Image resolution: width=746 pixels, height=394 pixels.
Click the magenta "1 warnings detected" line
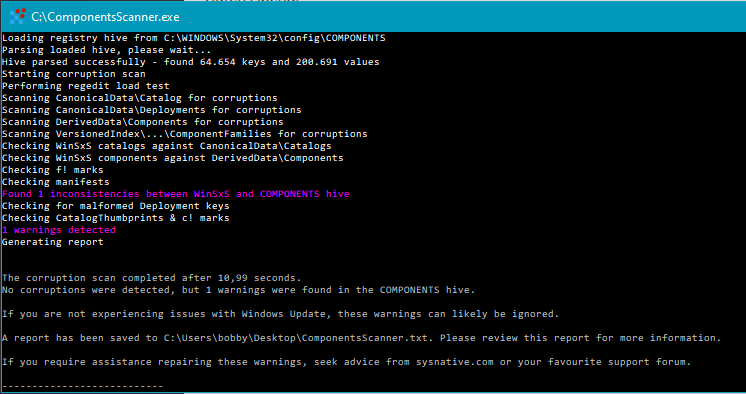click(59, 230)
